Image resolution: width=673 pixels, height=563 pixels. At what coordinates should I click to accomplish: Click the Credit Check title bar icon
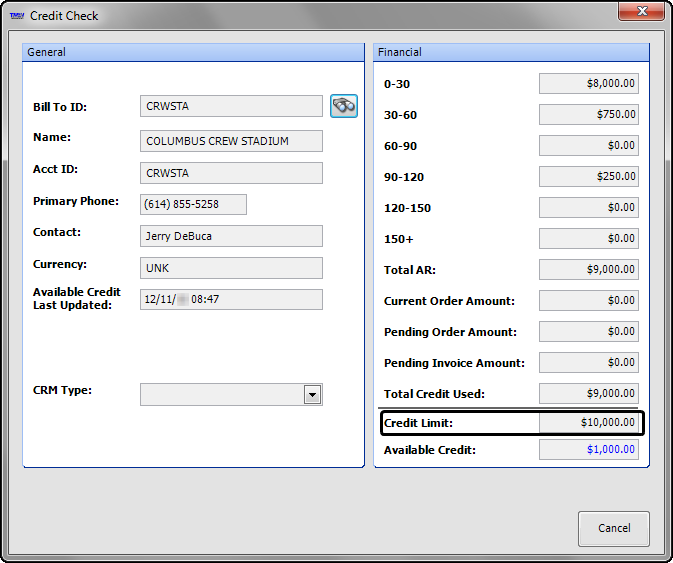[17, 16]
